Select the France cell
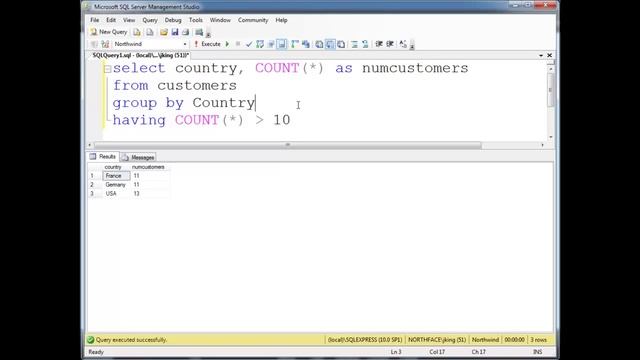640x360 pixels. click(x=116, y=176)
